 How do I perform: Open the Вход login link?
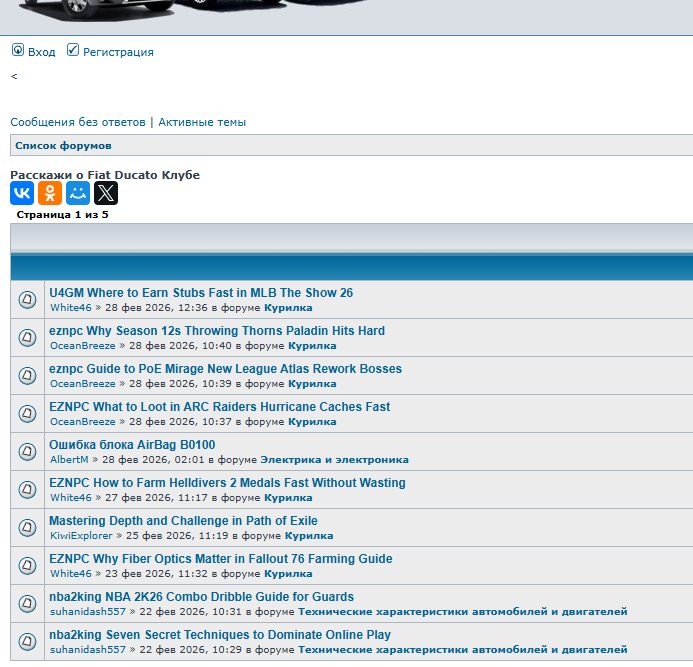[x=42, y=52]
